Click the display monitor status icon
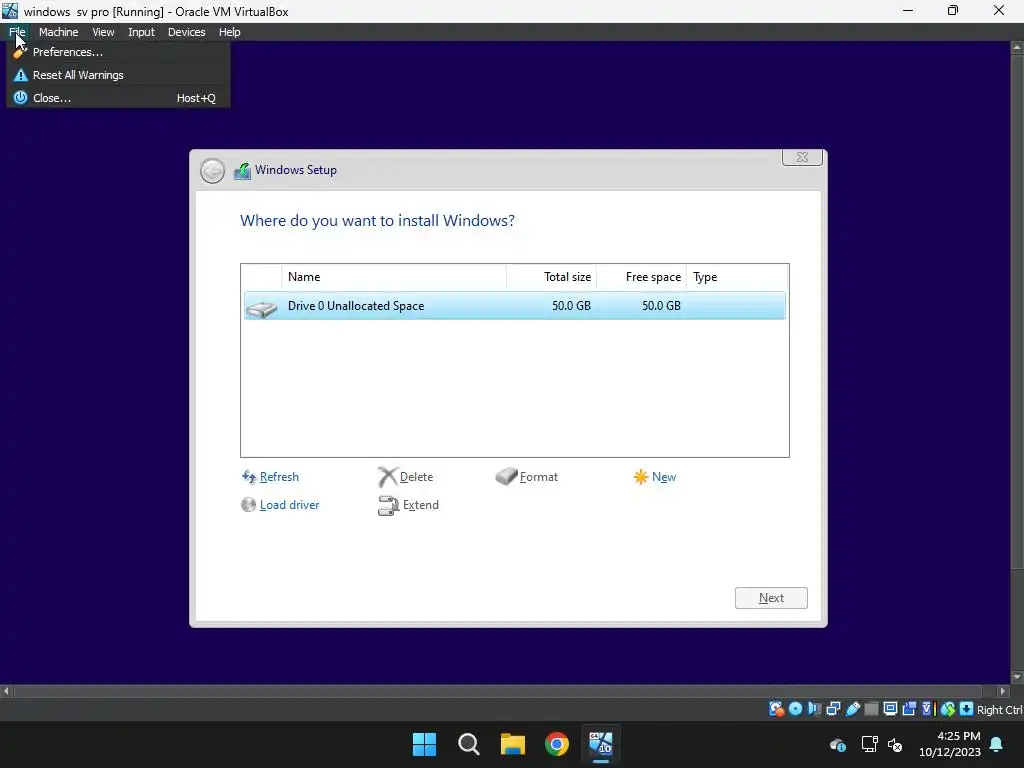 tap(890, 709)
